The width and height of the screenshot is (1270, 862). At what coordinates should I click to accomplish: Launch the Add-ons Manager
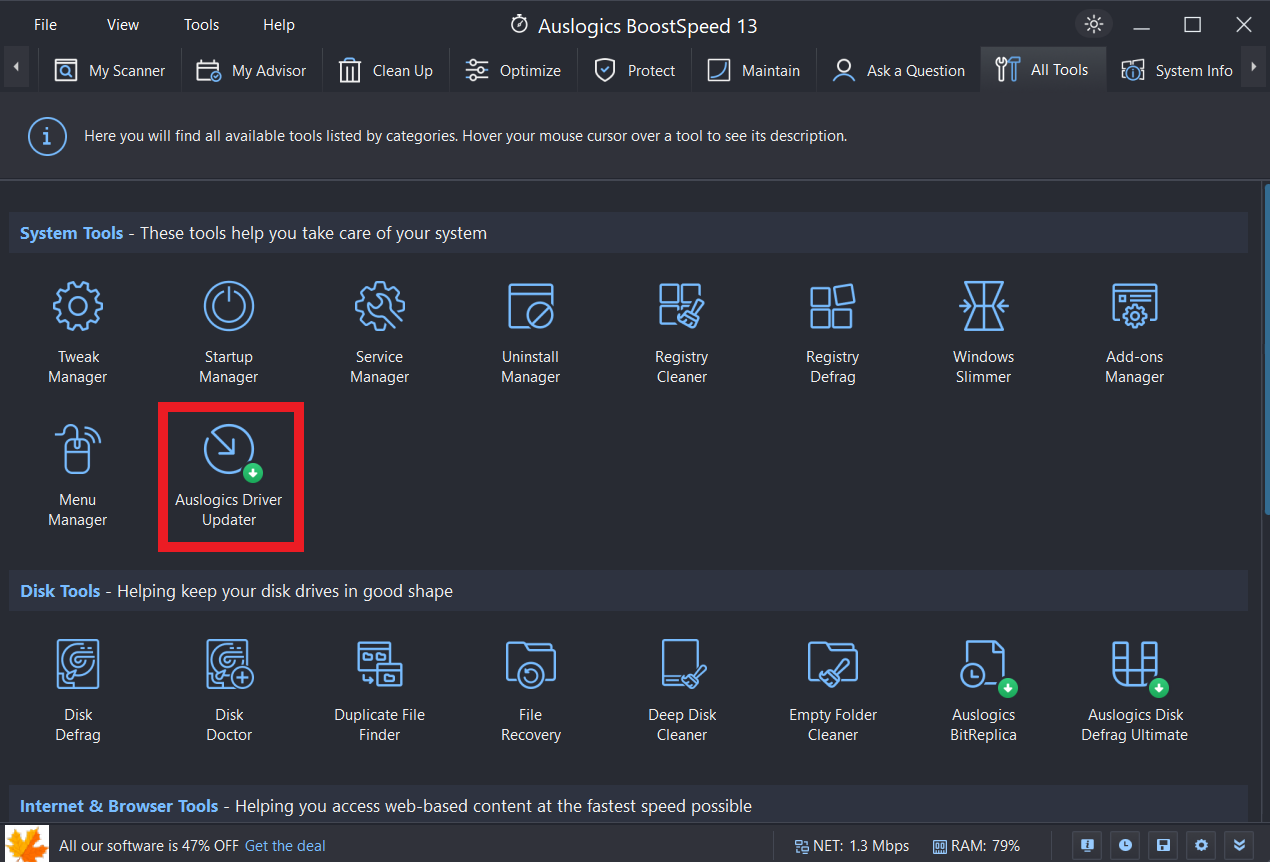(x=1135, y=333)
